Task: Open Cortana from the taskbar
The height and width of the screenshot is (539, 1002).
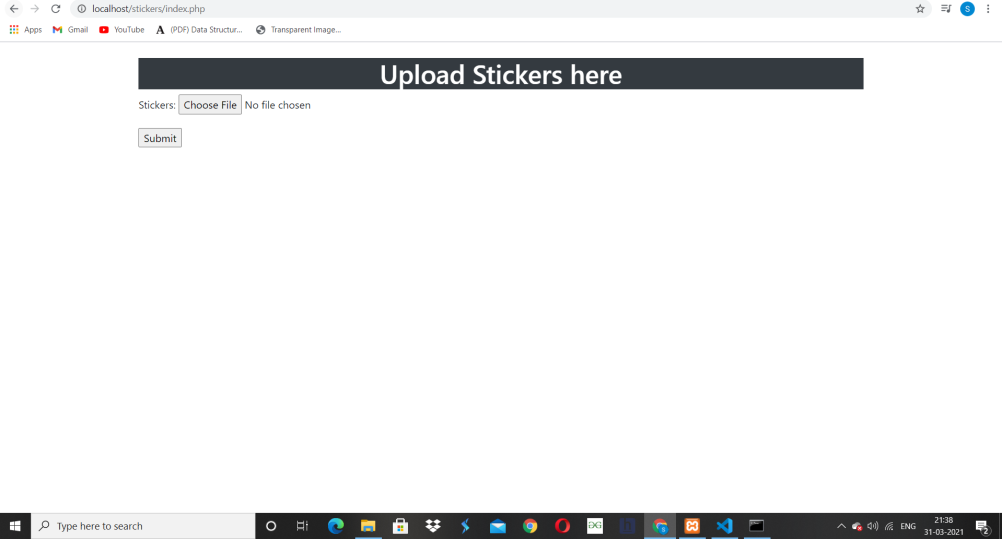Action: click(271, 526)
